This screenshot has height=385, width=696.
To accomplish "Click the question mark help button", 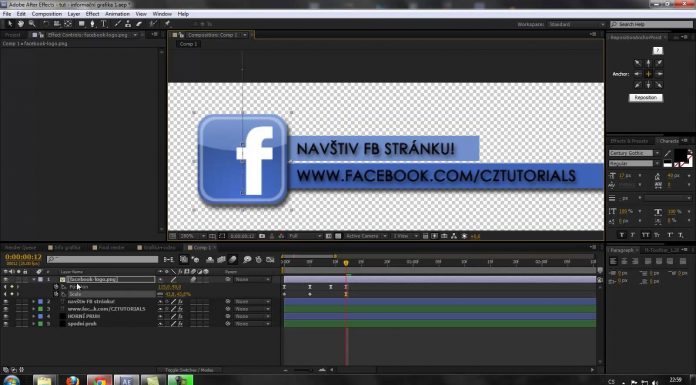I will (657, 51).
